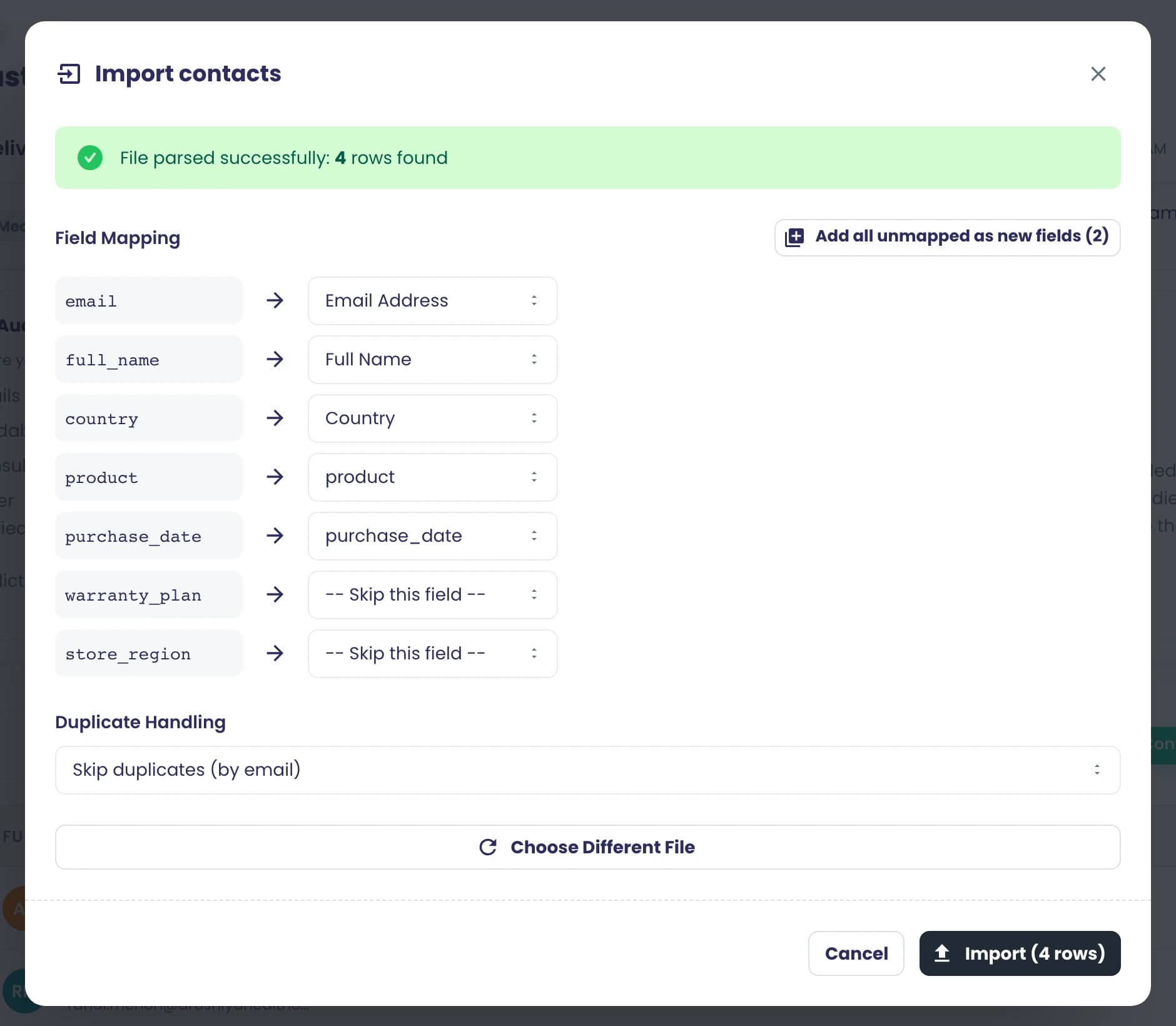Click Choose Different File button
This screenshot has height=1026, width=1176.
(587, 847)
